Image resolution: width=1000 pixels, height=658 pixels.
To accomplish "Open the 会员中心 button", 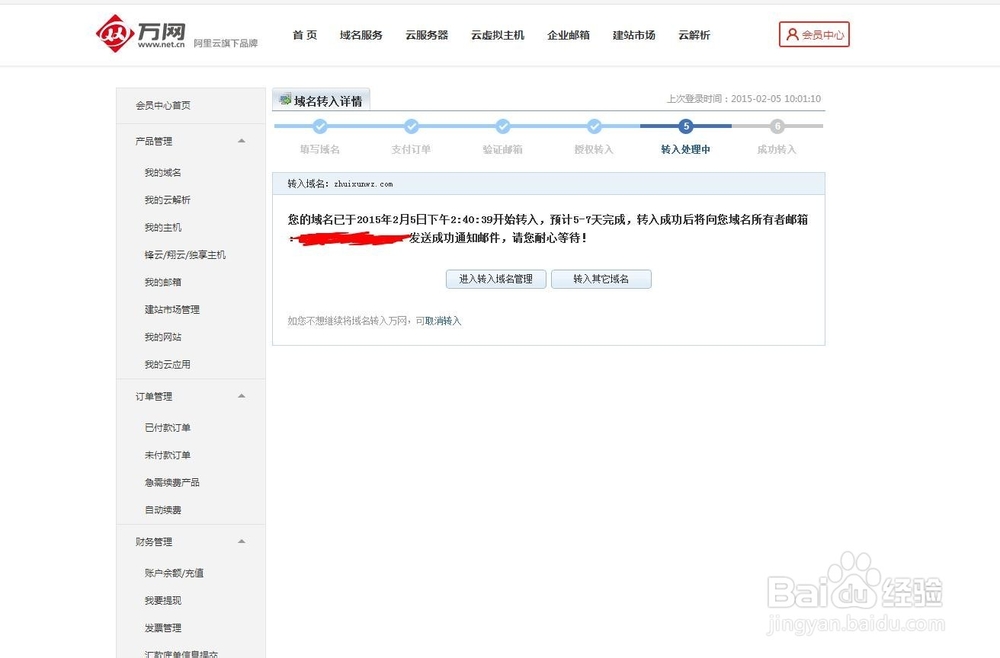I will (814, 34).
